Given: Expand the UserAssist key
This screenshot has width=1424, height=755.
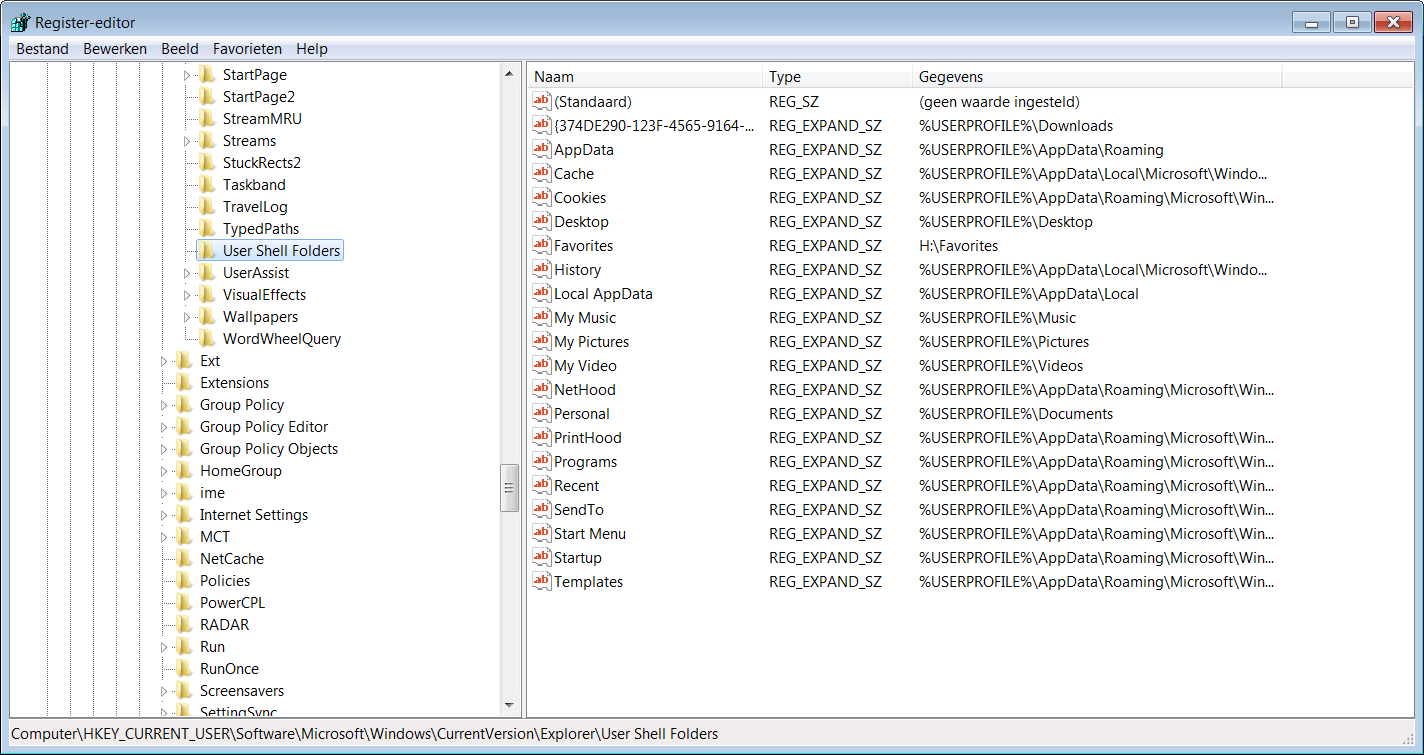Looking at the screenshot, I should pos(186,273).
